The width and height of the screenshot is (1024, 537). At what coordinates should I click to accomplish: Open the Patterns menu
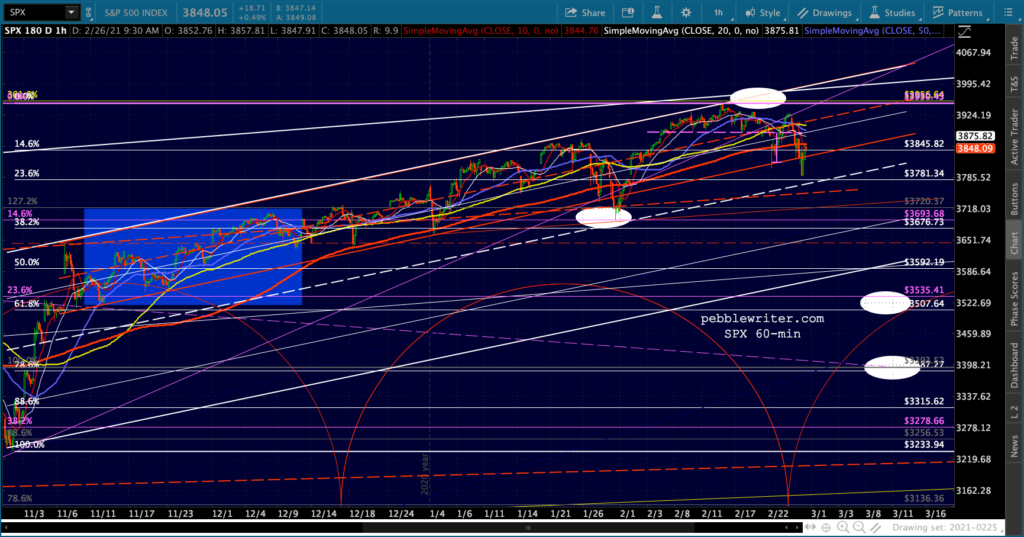[957, 12]
